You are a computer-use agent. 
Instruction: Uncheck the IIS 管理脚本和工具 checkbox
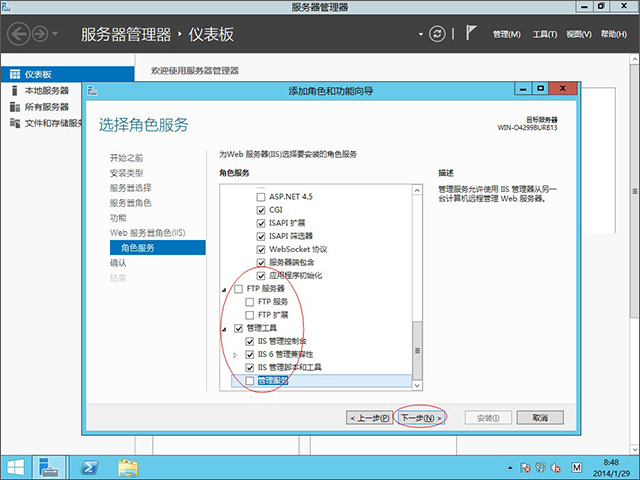(249, 367)
